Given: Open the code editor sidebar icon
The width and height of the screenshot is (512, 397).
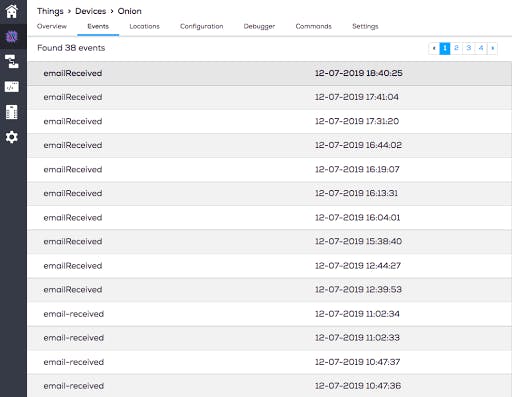Looking at the screenshot, I should pyautogui.click(x=12, y=87).
